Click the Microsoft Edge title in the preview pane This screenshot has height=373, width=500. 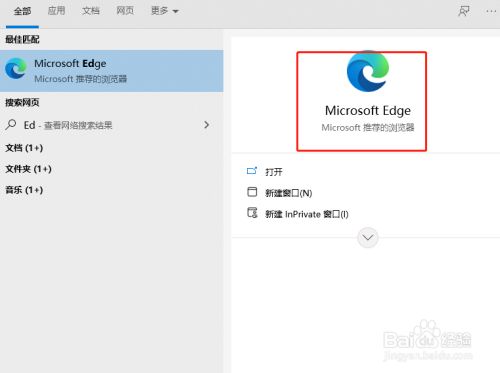click(368, 110)
